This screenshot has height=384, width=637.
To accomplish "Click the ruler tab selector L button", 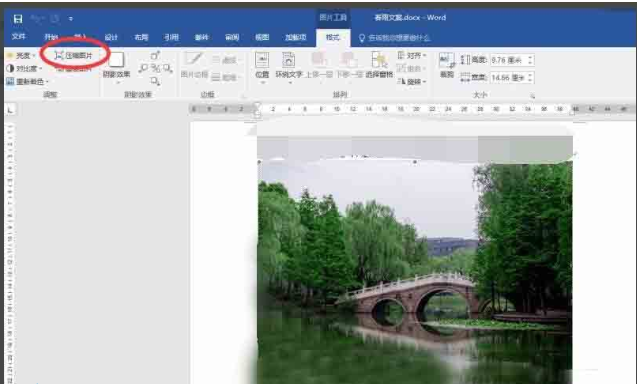I will coord(11,109).
